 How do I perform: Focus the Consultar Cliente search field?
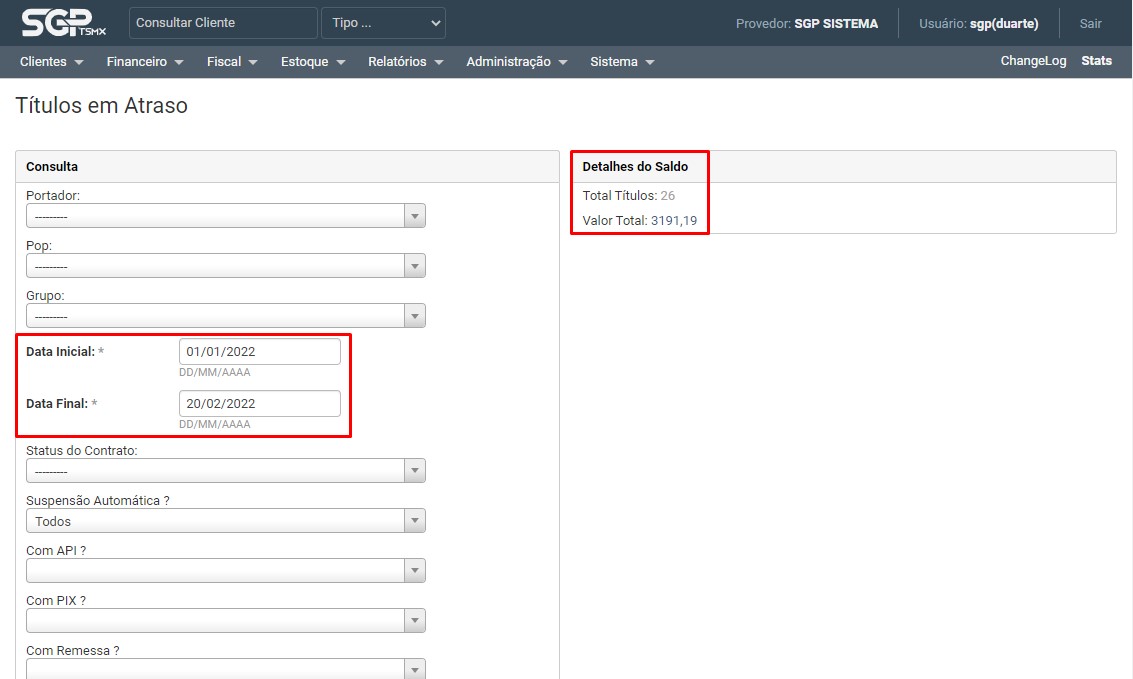(x=223, y=23)
